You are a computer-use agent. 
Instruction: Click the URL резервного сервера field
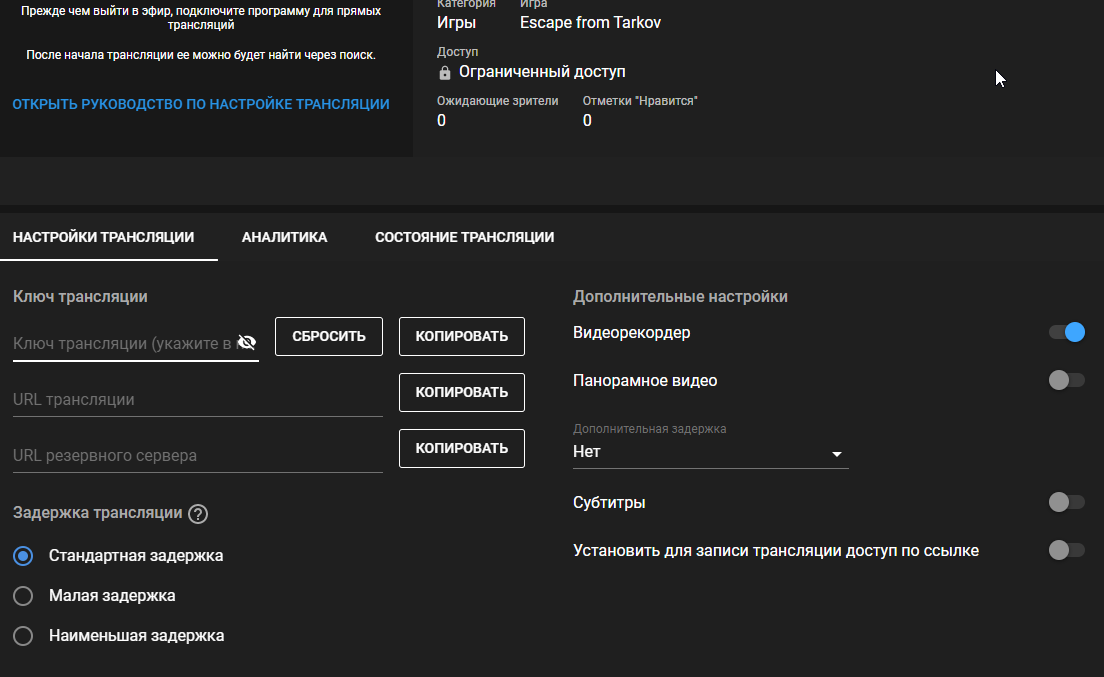(198, 455)
